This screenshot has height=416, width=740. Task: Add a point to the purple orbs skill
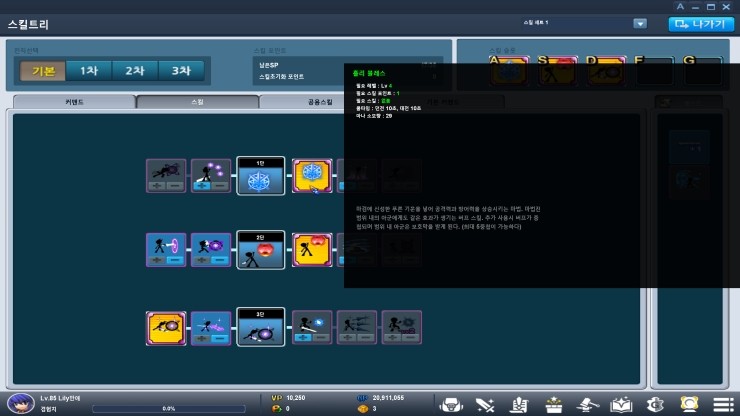click(x=202, y=186)
